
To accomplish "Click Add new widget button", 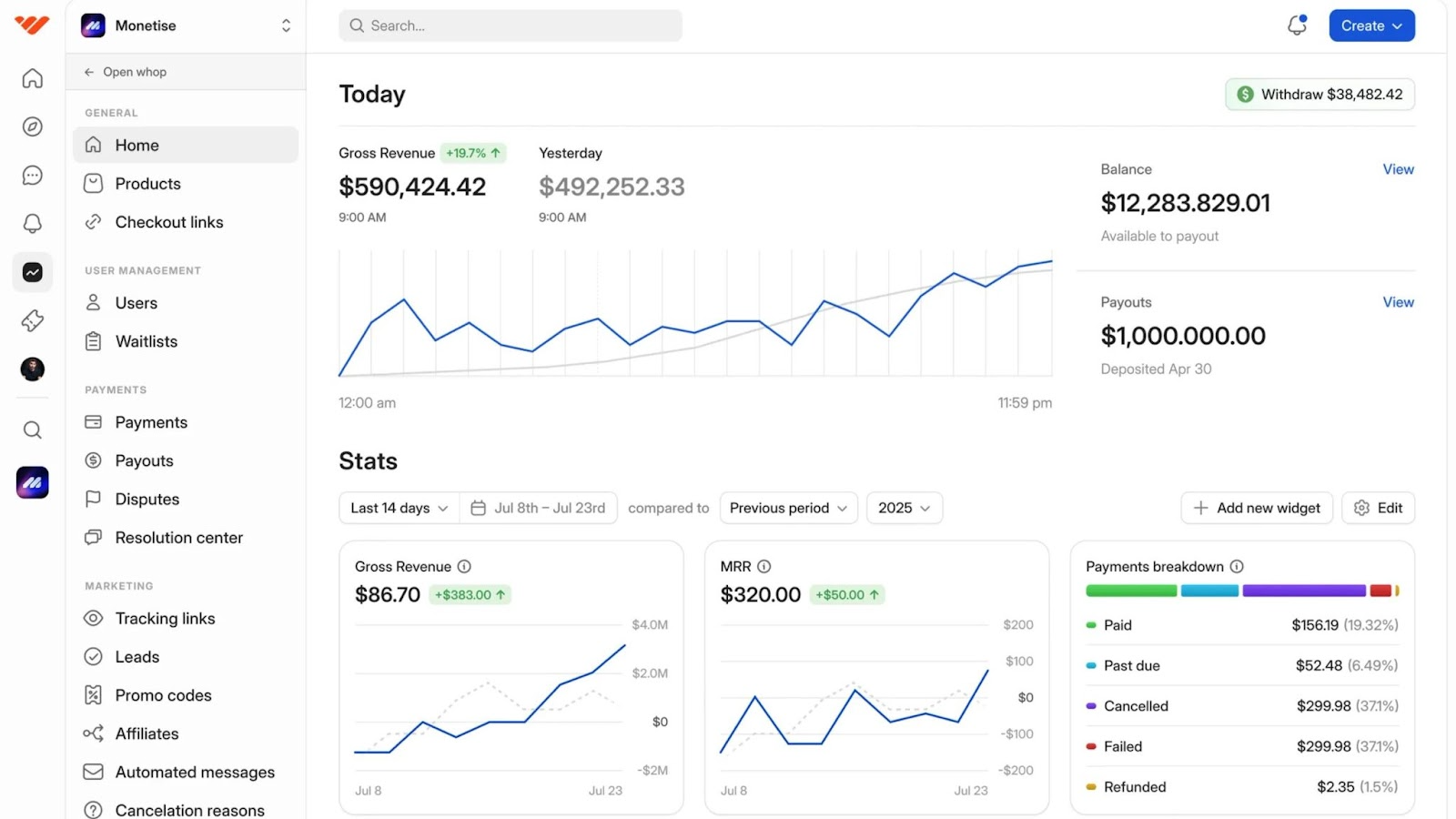I will point(1257,508).
